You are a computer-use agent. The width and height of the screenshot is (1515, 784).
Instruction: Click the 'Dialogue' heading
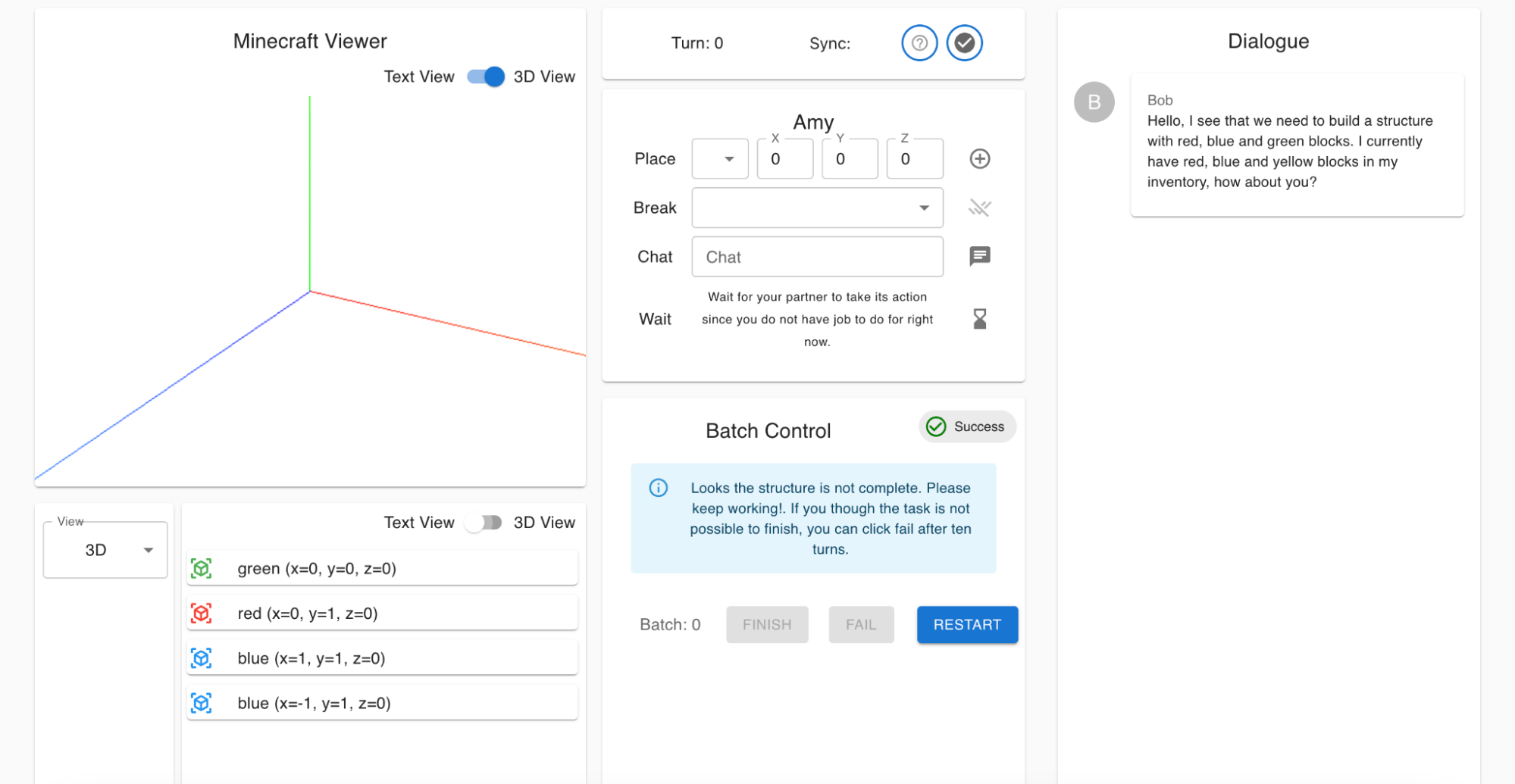pos(1269,41)
